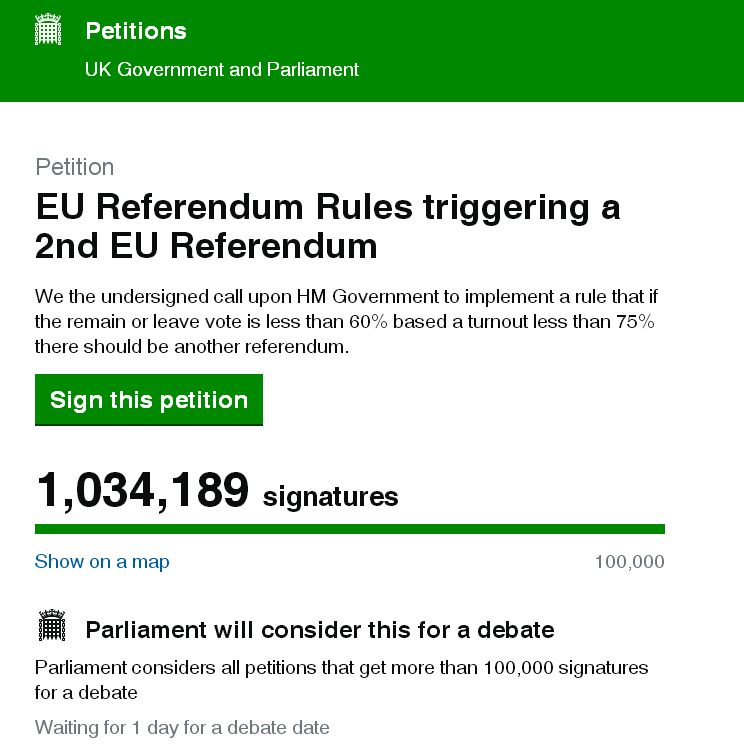The image size is (744, 750).
Task: Click the 100,000 threshold label under the bar
Action: tap(629, 562)
